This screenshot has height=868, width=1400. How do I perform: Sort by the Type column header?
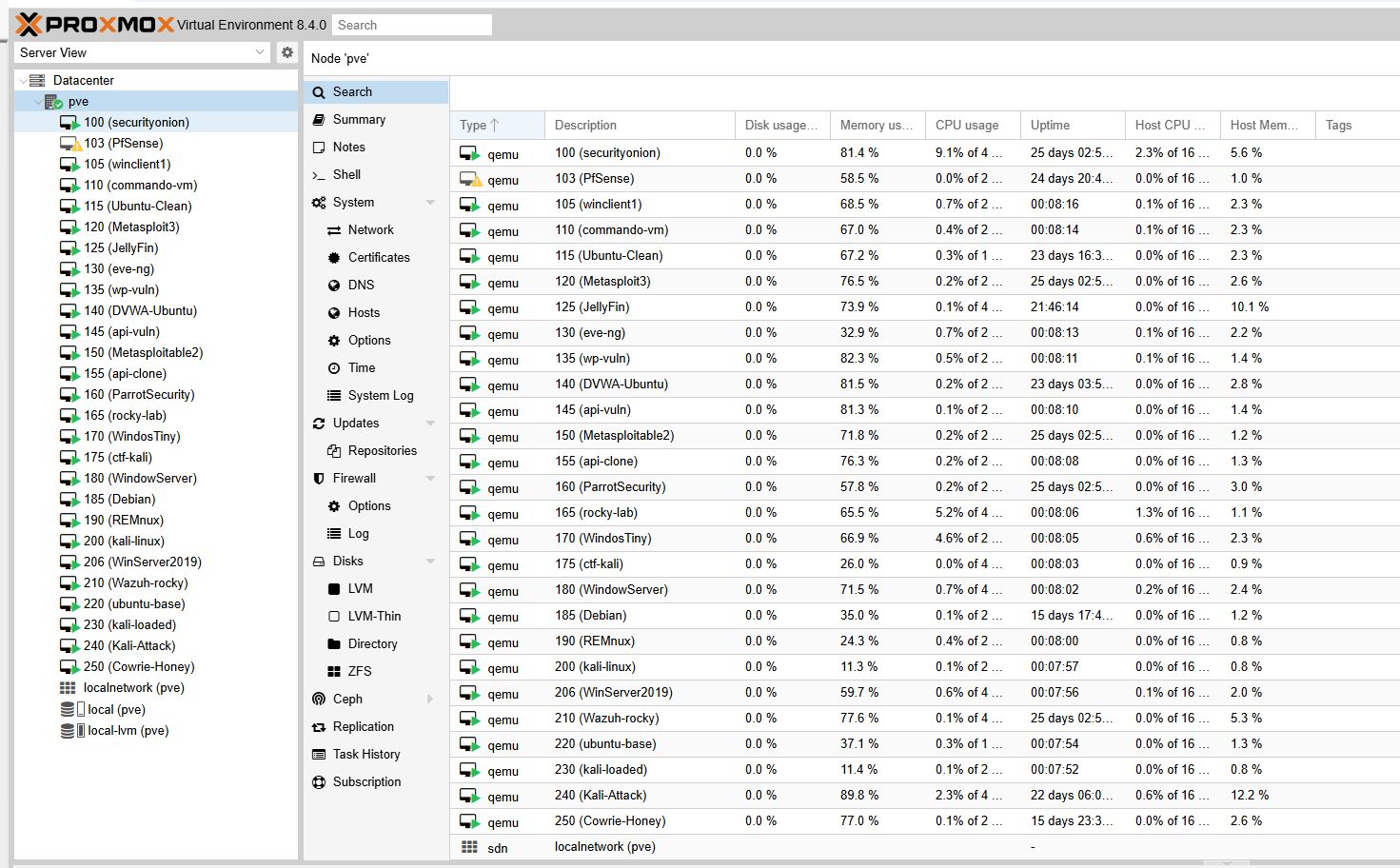(497, 125)
